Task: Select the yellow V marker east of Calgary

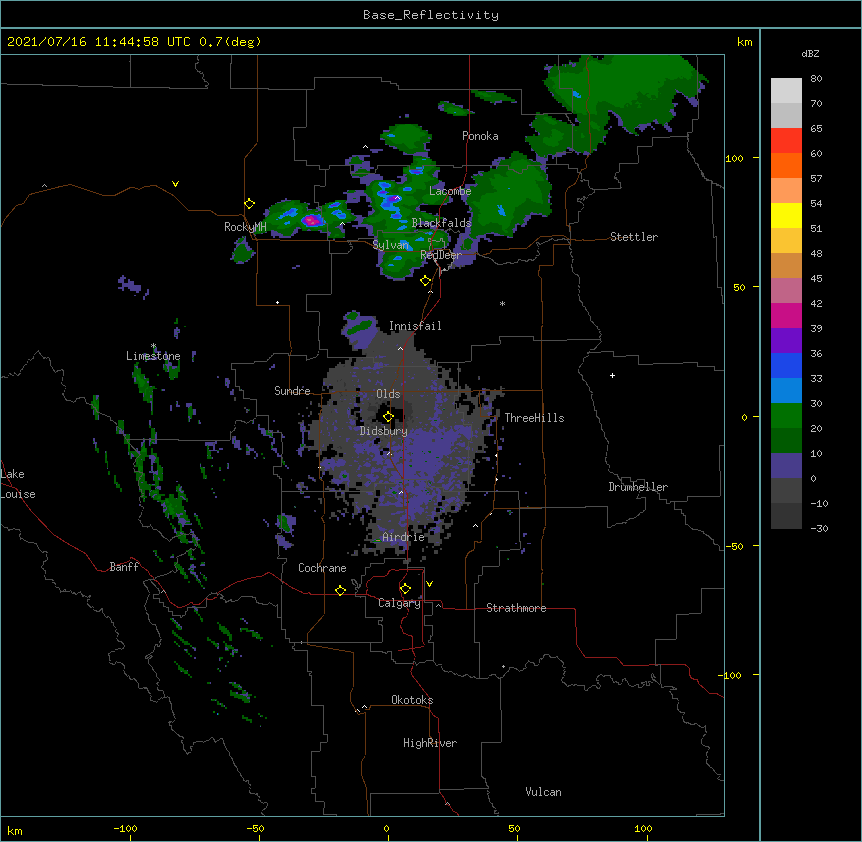Action: [429, 584]
